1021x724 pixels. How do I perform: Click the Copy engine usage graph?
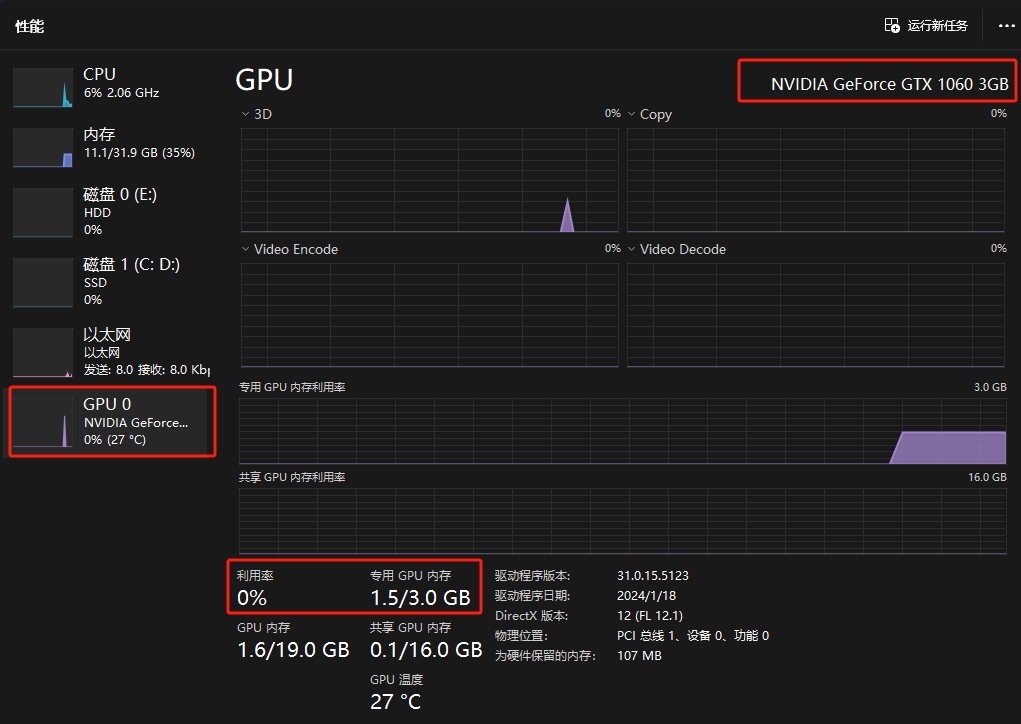(x=816, y=180)
